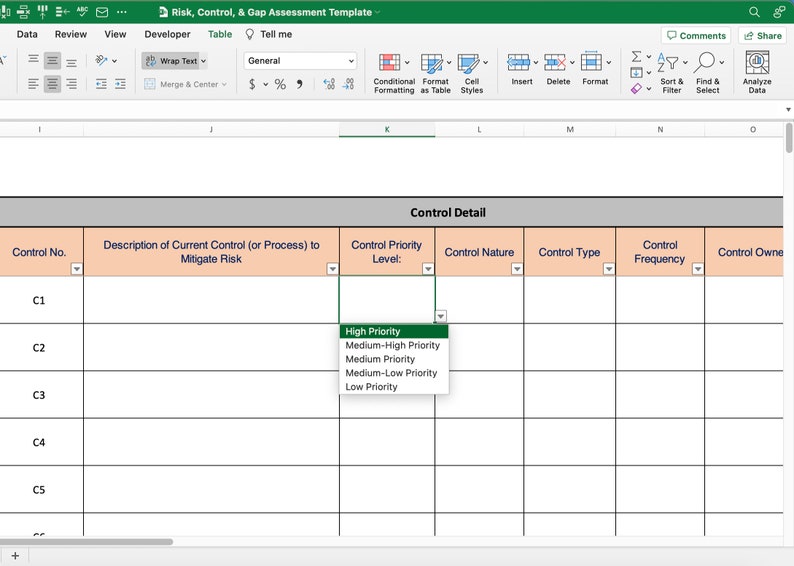Open Control Type filter dropdown
Image resolution: width=794 pixels, height=566 pixels.
point(609,269)
